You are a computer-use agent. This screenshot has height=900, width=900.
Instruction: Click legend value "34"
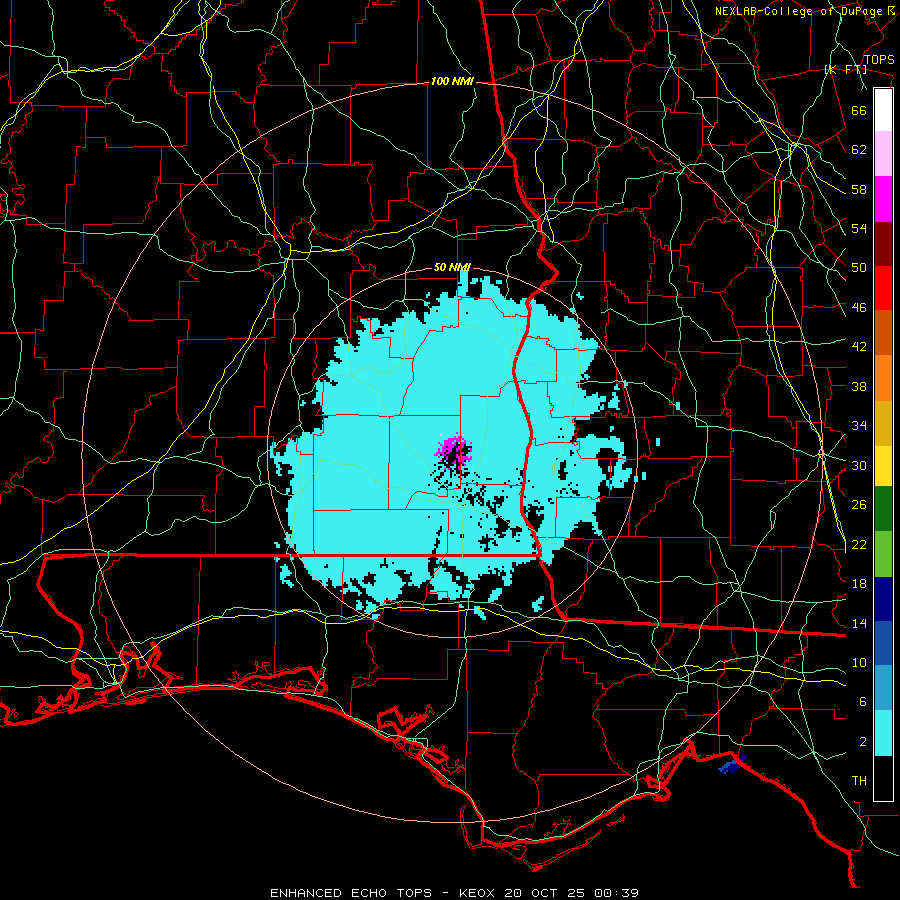point(859,425)
